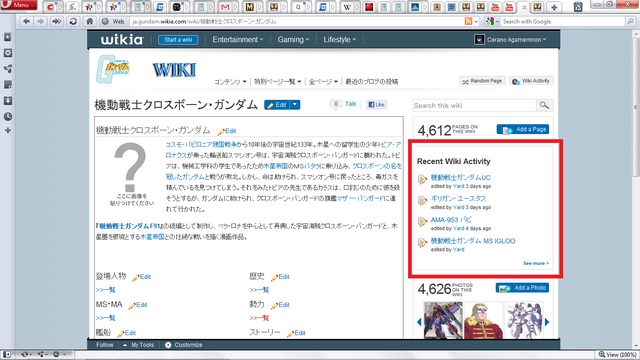Viewport: 640px width, 360px height.
Task: Open the sidebar history clock panel
Action: [x=7, y=117]
